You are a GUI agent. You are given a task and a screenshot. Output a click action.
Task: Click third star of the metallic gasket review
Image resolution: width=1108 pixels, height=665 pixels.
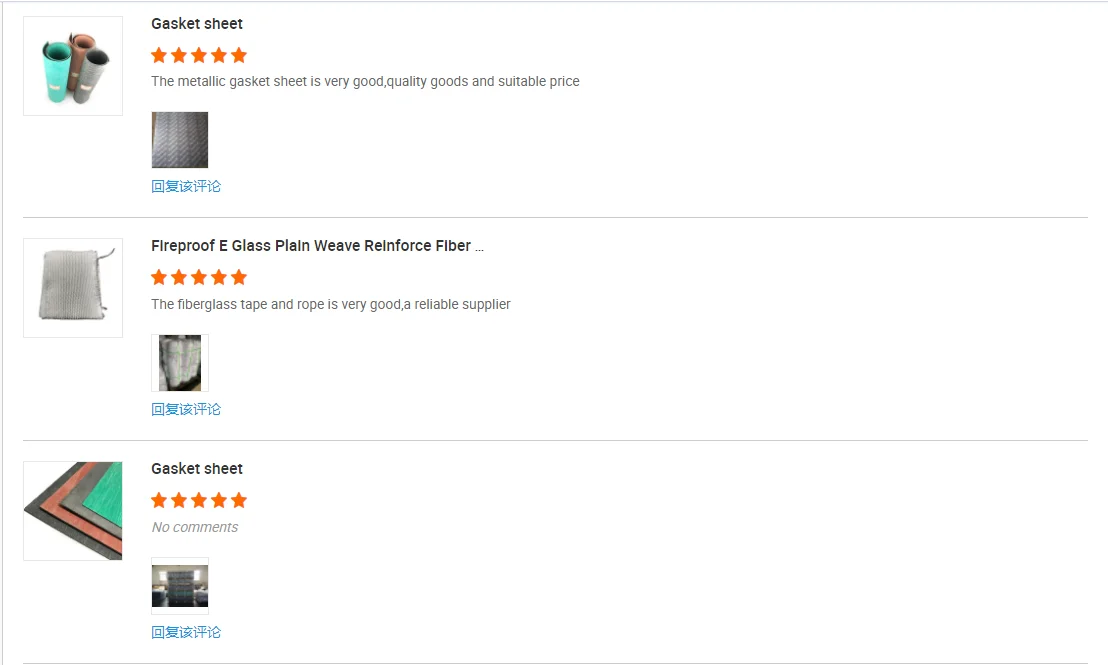click(x=199, y=55)
